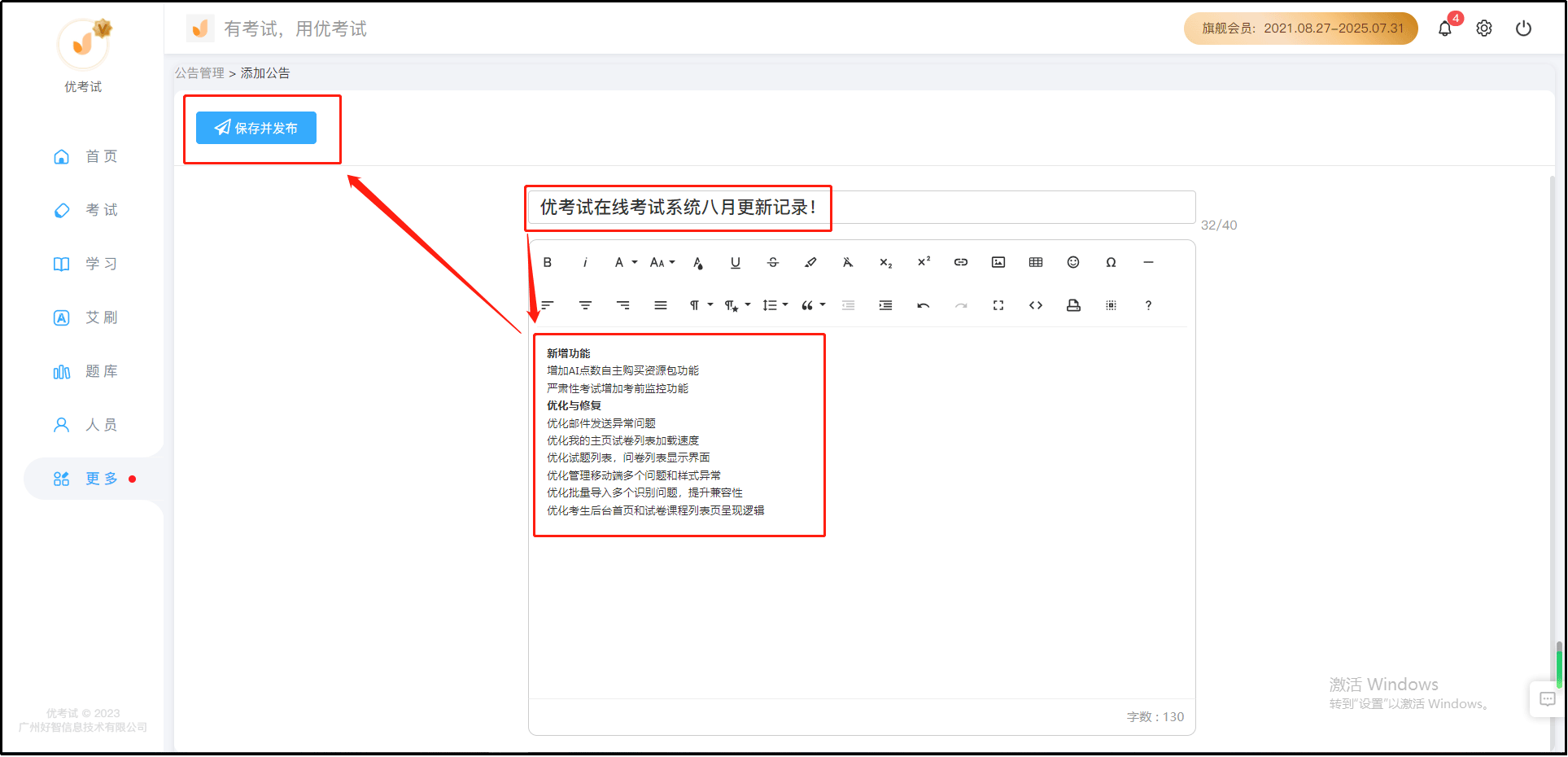Open 学习 in sidebar

(x=85, y=264)
